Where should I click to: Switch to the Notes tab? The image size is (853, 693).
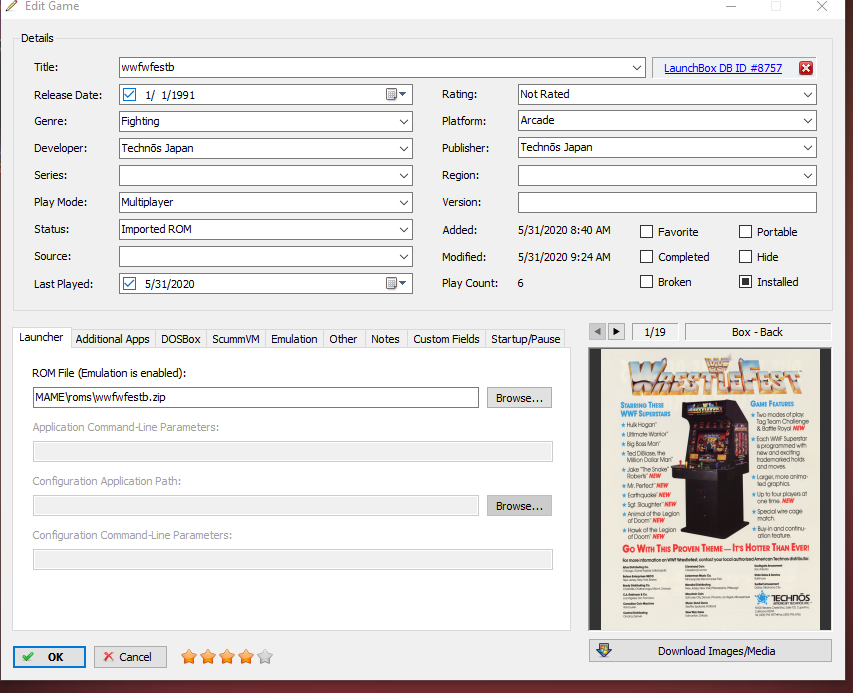click(x=385, y=339)
